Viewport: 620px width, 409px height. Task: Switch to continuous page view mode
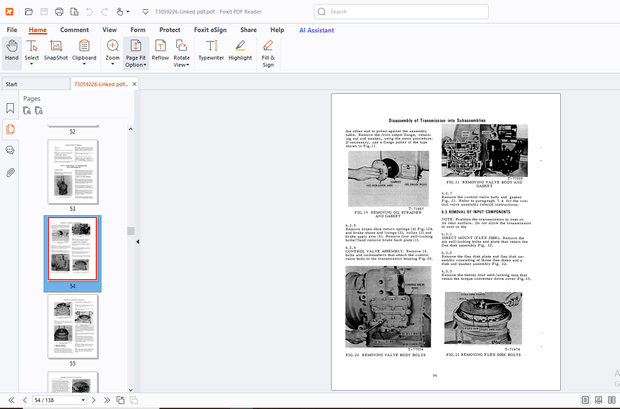tap(599, 400)
